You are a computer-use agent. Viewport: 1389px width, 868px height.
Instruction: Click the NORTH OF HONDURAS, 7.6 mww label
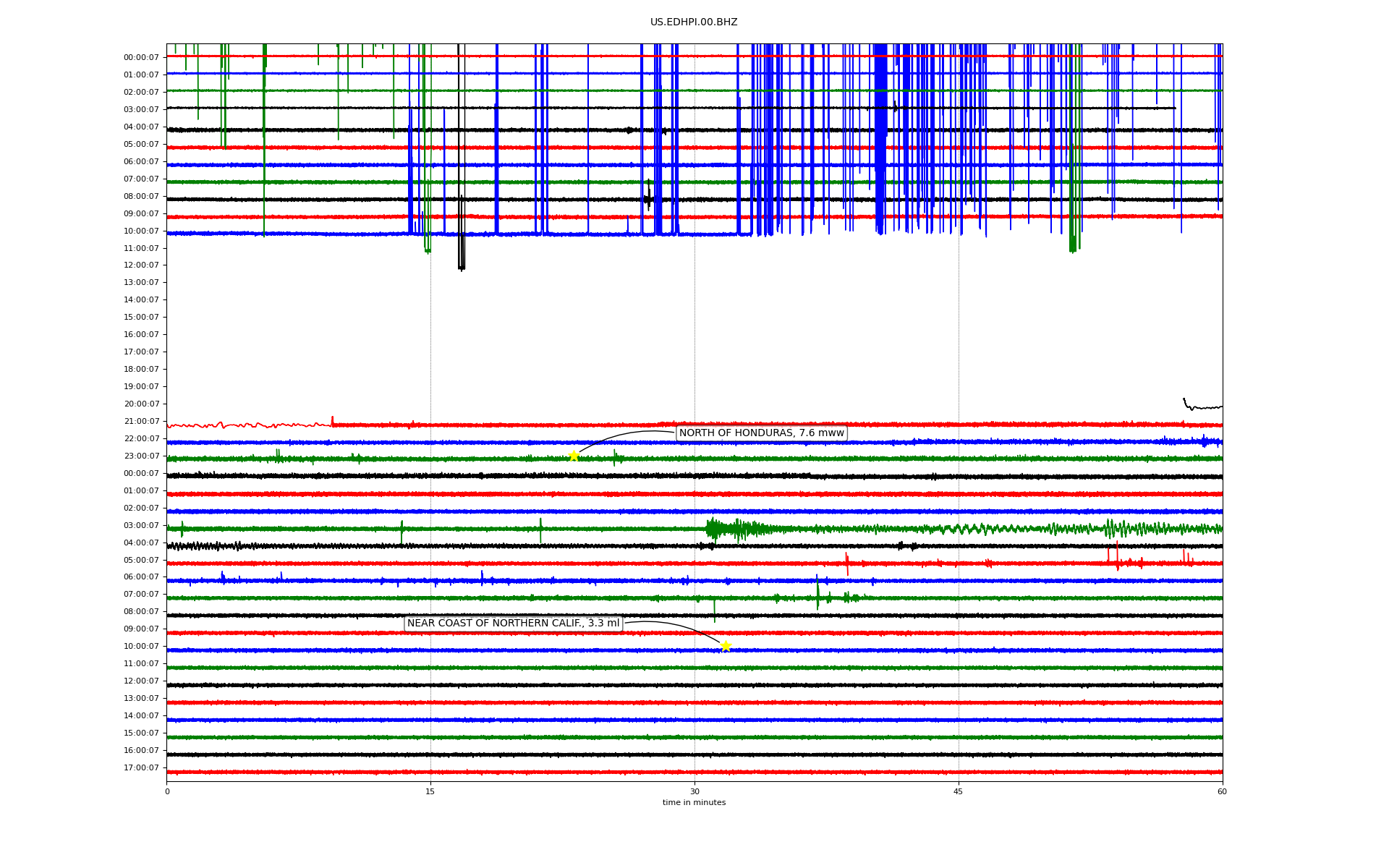click(x=761, y=433)
